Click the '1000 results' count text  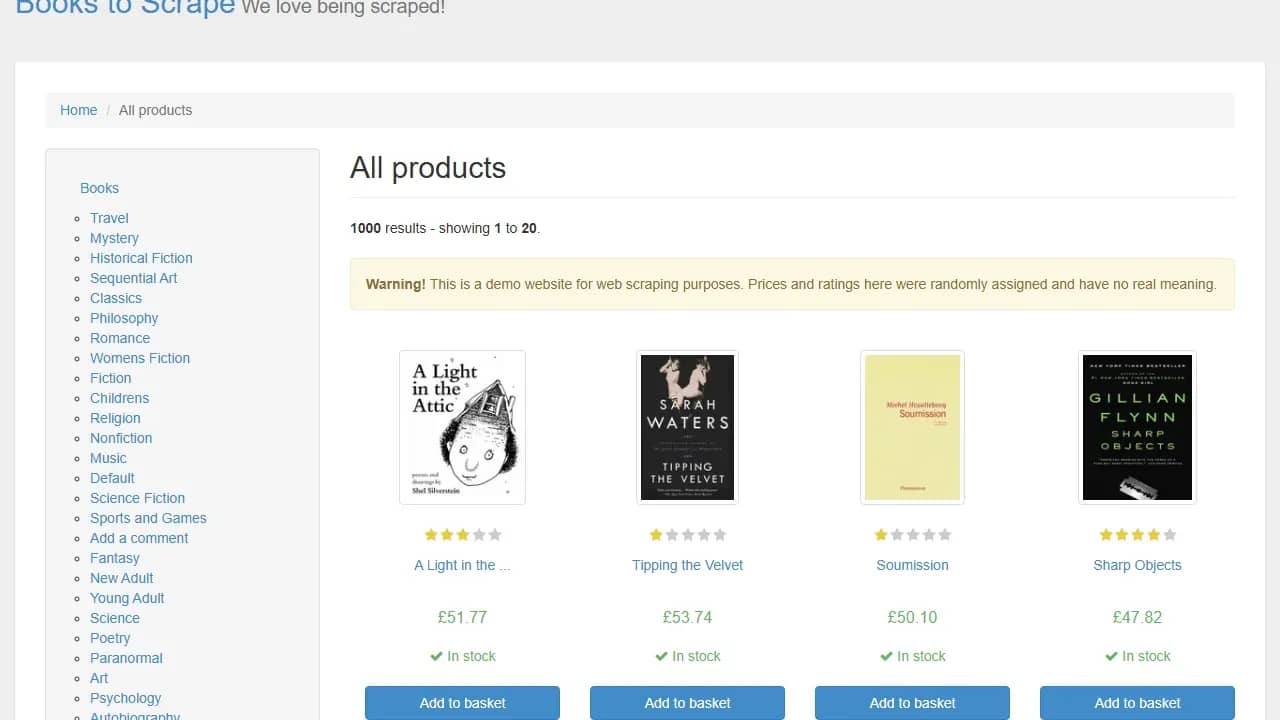(x=388, y=228)
